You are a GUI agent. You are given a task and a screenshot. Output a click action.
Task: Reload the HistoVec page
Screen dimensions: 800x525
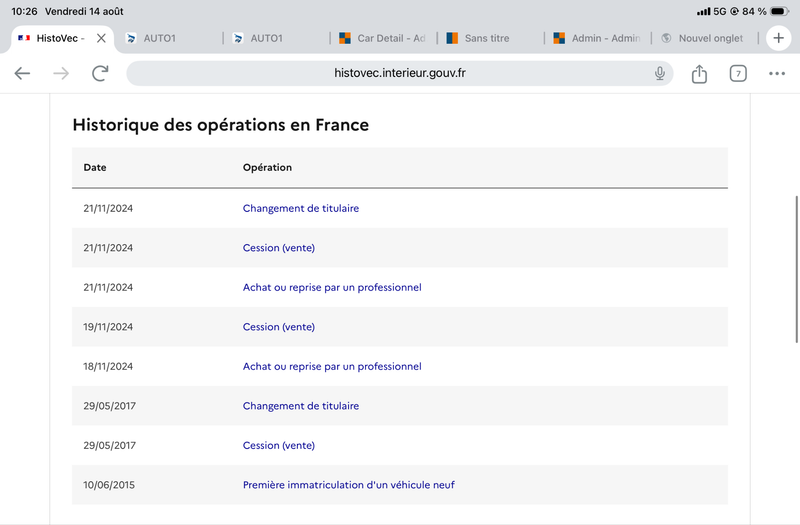[100, 73]
